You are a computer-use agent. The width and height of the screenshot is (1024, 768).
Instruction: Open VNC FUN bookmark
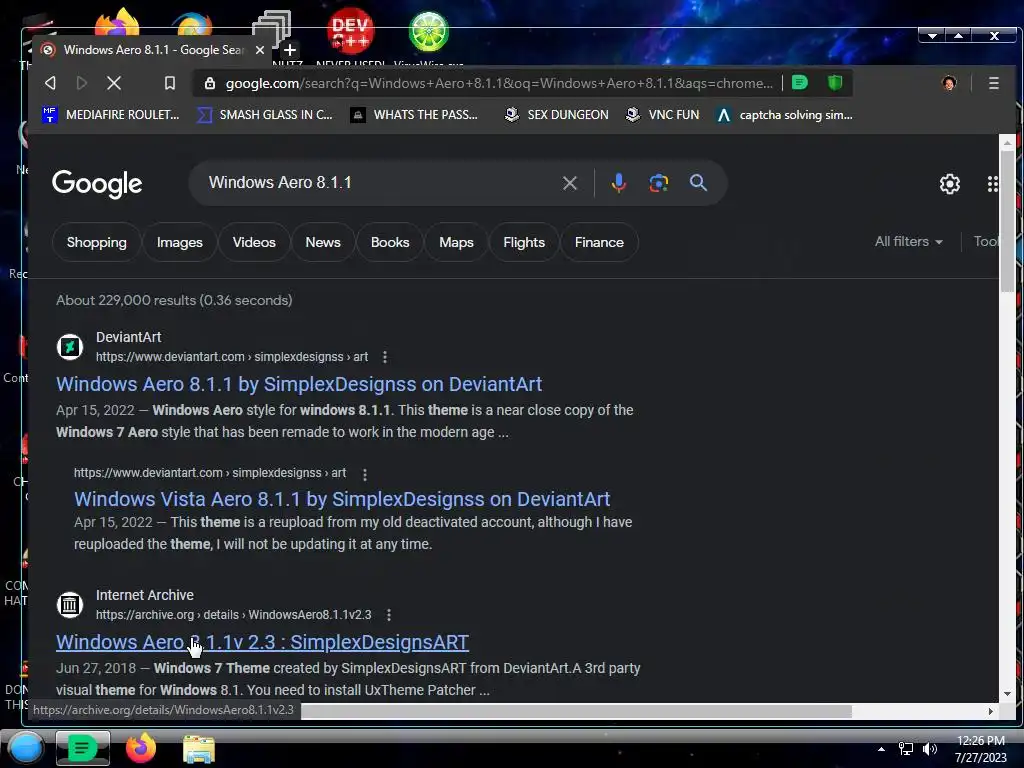(x=662, y=115)
